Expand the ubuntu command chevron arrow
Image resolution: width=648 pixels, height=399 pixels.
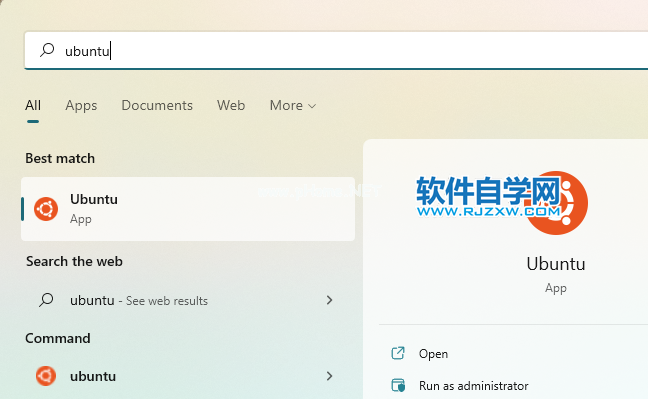pyautogui.click(x=329, y=376)
